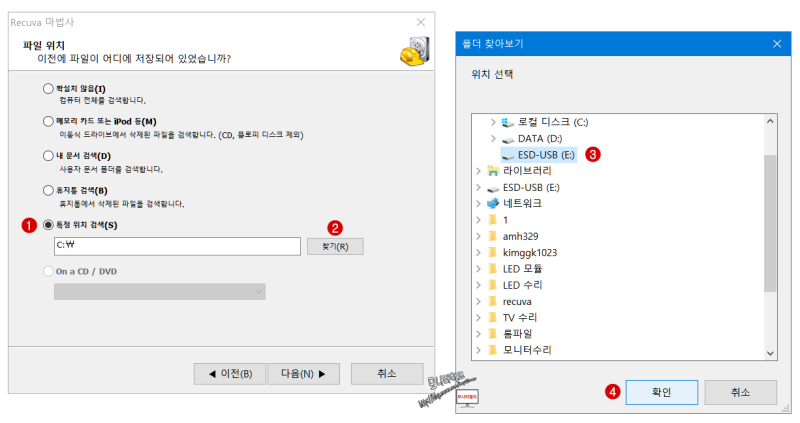Viewport: 800px width, 423px height.
Task: Click the 모니터수리 folder icon
Action: [x=492, y=350]
